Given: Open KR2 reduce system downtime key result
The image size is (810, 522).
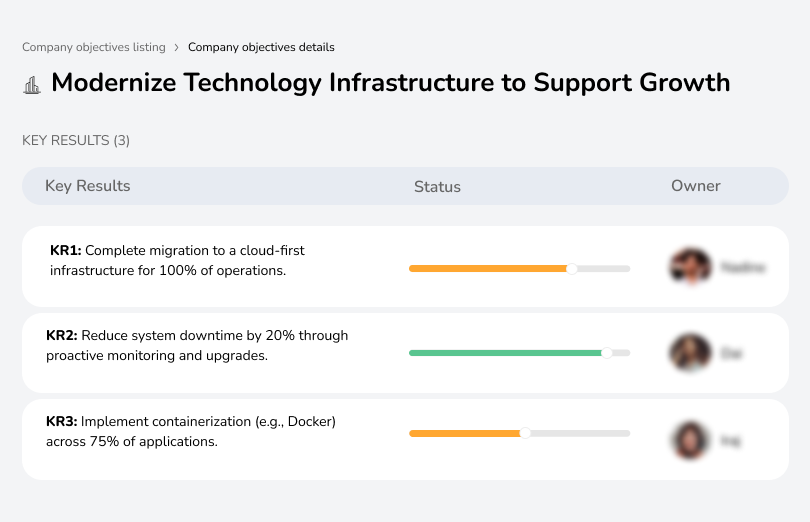Looking at the screenshot, I should click(x=197, y=345).
